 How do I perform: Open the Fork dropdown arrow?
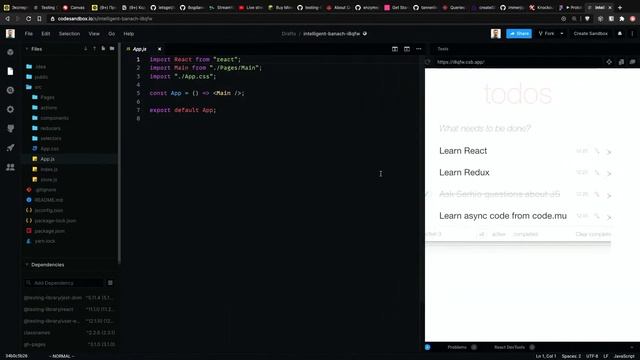click(x=562, y=33)
